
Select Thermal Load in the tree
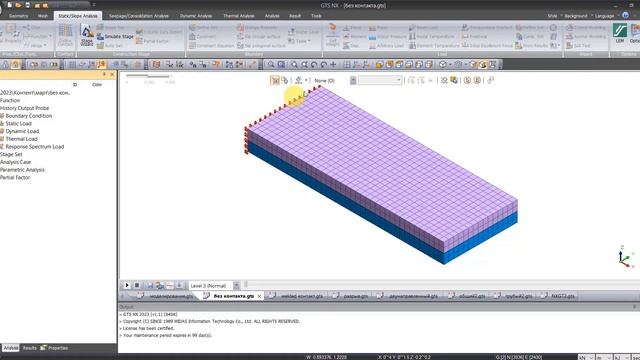(x=21, y=139)
